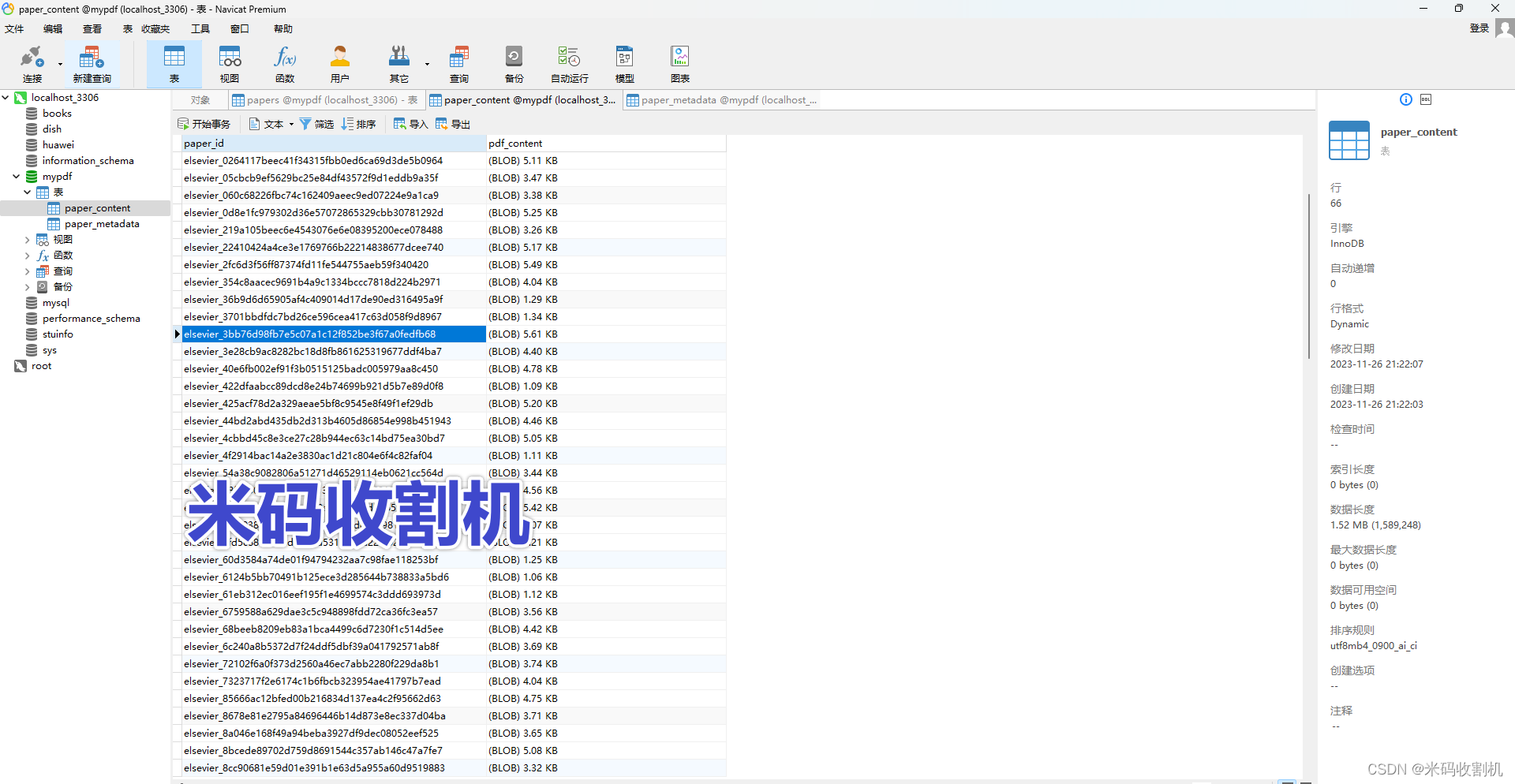The height and width of the screenshot is (784, 1515).
Task: Click the pdf_content column header
Action: 605,144
